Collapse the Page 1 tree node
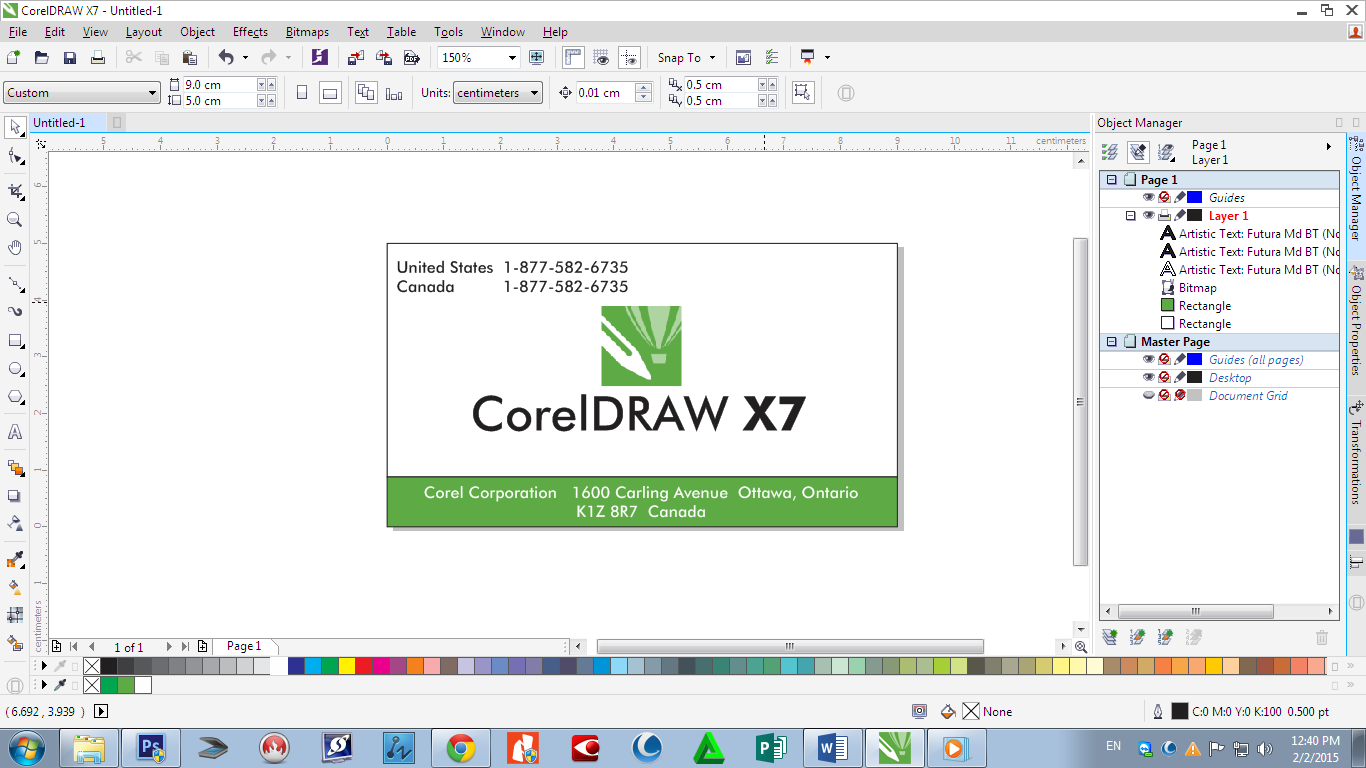This screenshot has height=768, width=1366. (x=1111, y=180)
